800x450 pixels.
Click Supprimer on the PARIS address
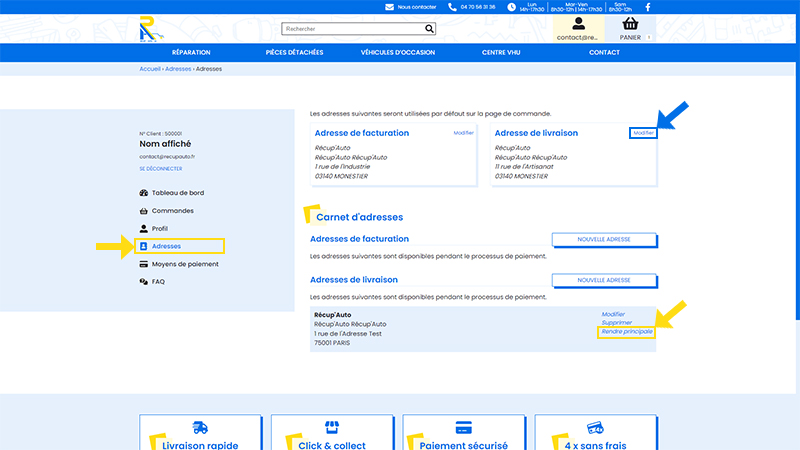pos(616,322)
